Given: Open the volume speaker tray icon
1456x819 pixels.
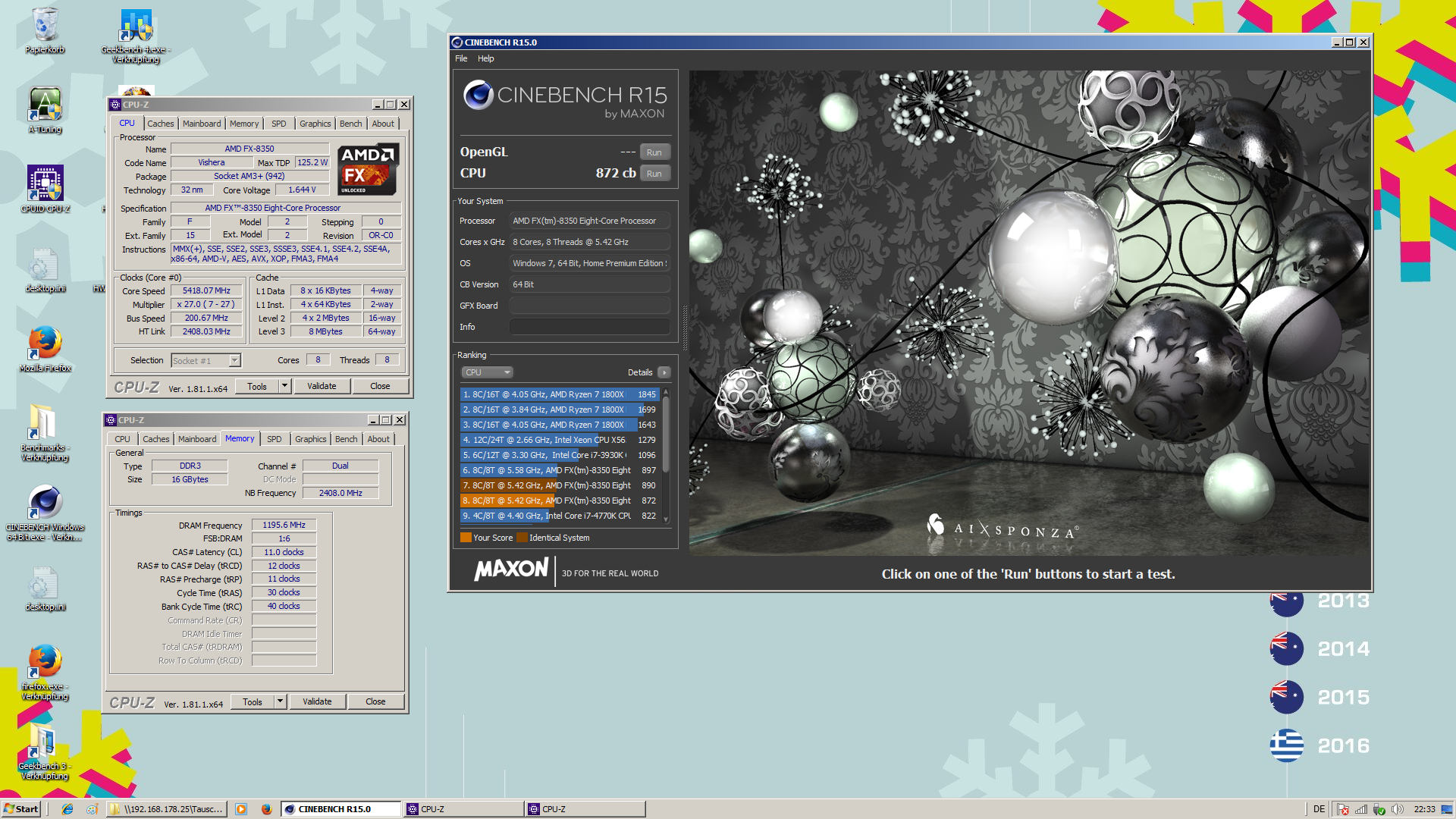Looking at the screenshot, I should click(1398, 809).
